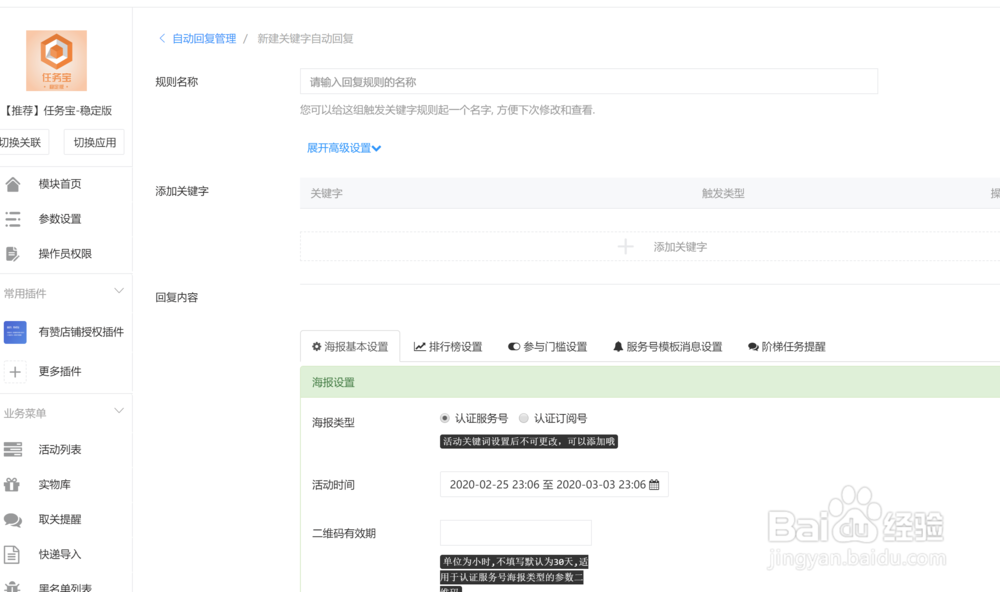The width and height of the screenshot is (1000, 592).
Task: Collapse the 业务菜单 section
Action: (120, 410)
